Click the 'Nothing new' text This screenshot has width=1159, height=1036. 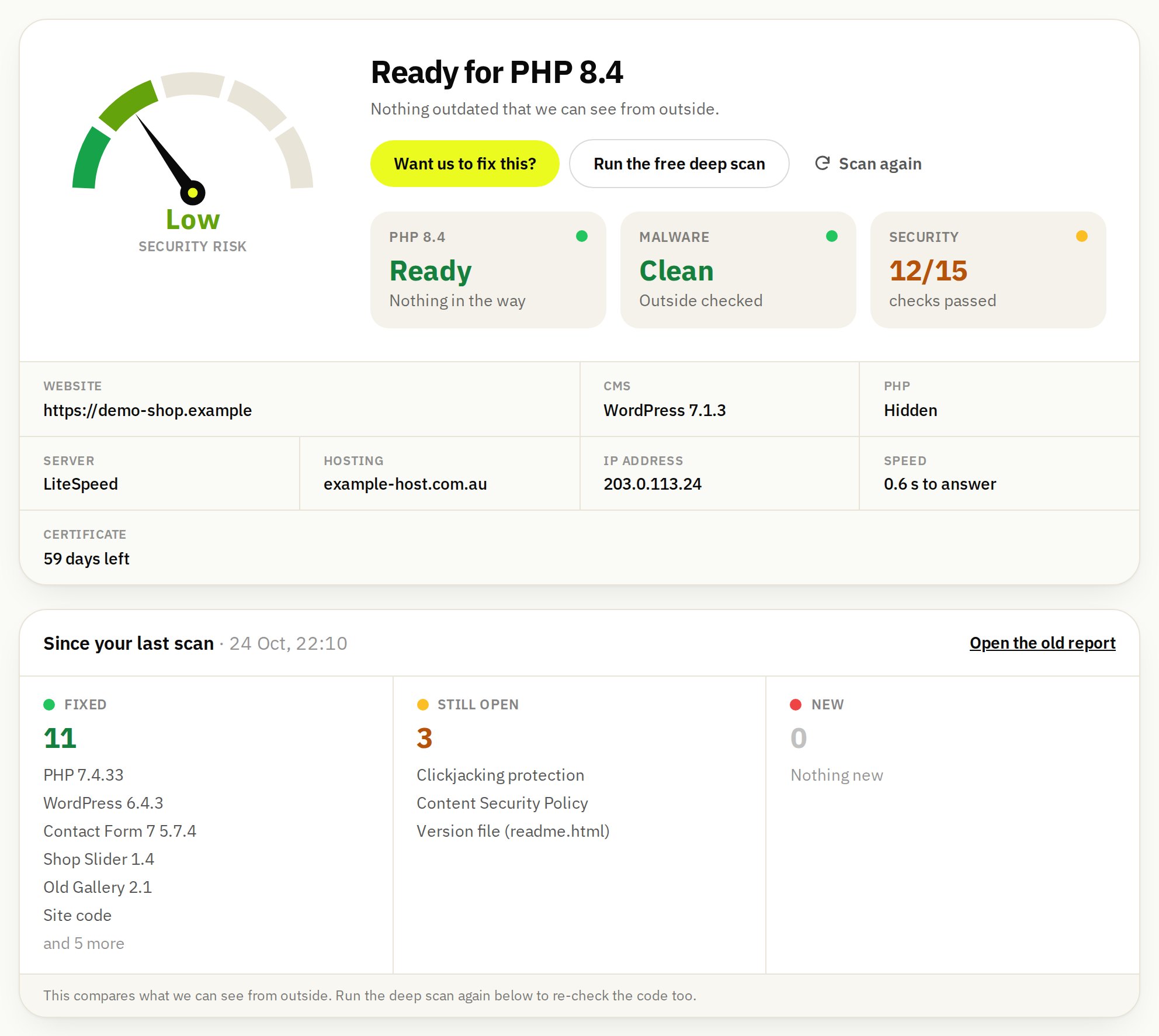pyautogui.click(x=837, y=775)
